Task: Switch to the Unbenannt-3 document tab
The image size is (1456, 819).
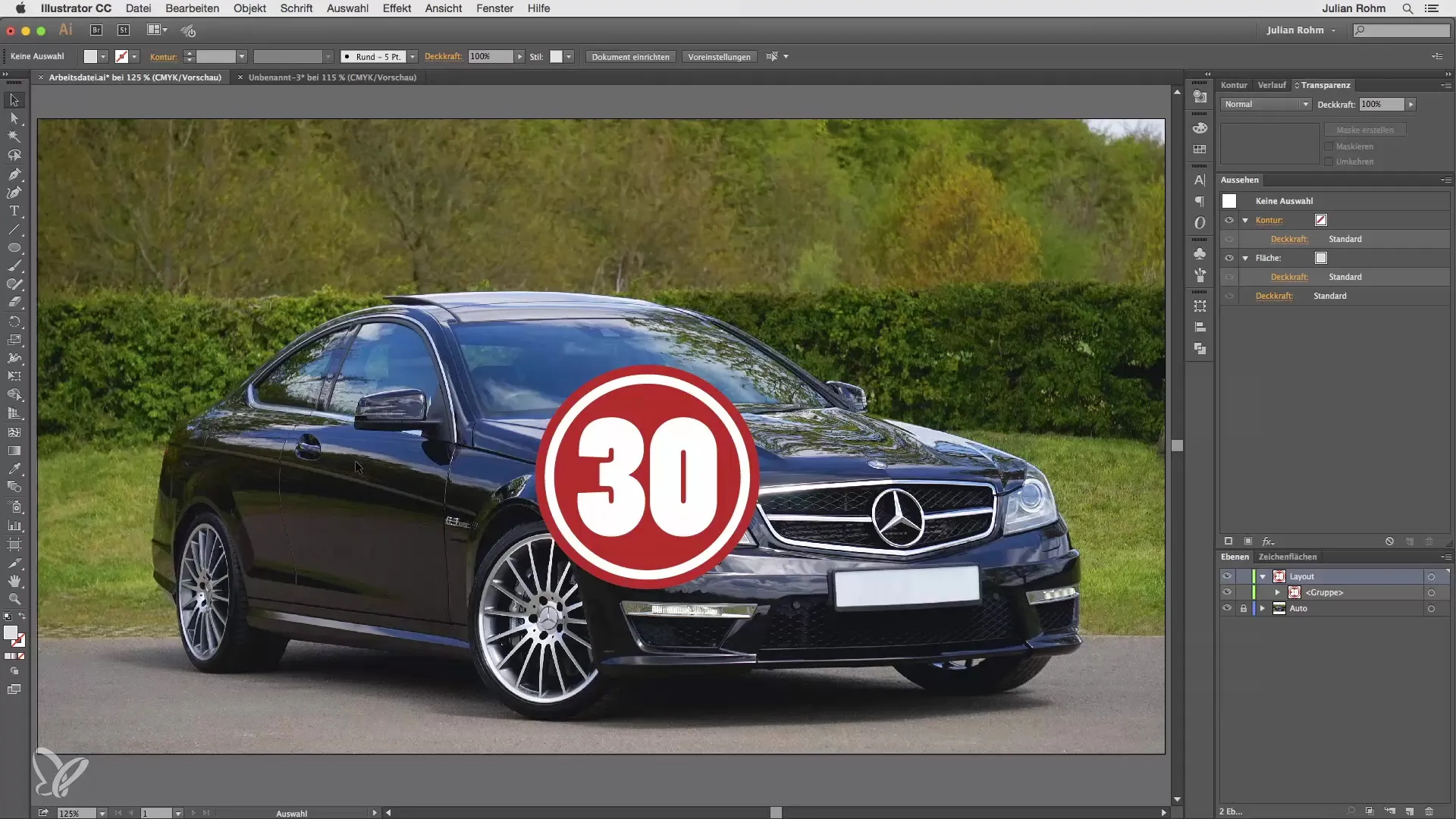Action: coord(332,77)
